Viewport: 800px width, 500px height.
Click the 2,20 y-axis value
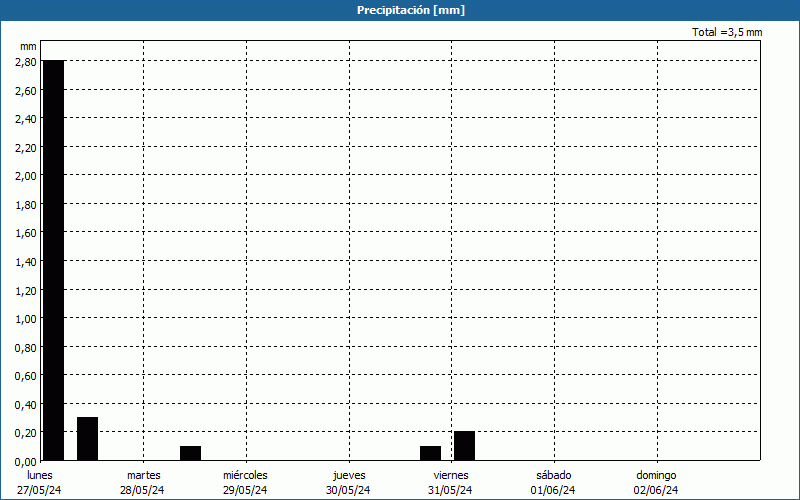pyautogui.click(x=27, y=147)
